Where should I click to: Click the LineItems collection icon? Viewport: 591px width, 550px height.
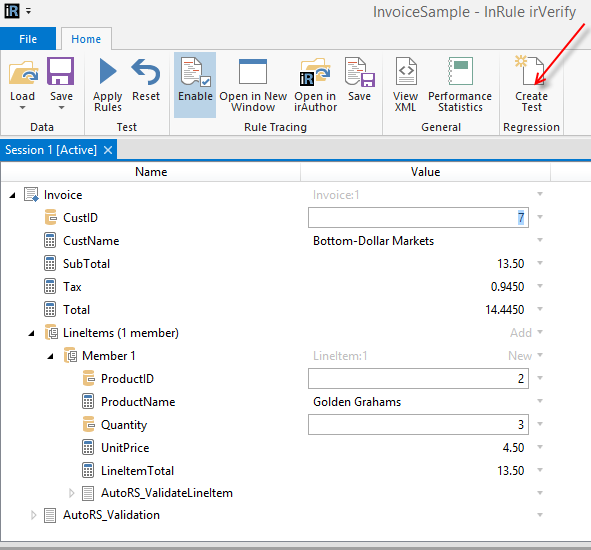(x=51, y=332)
